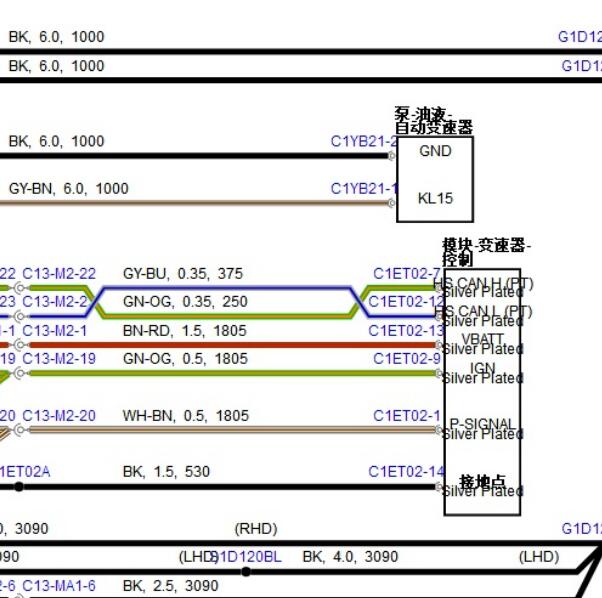Click the red BN-RD wire
The width and height of the screenshot is (602, 598).
[x=232, y=345]
